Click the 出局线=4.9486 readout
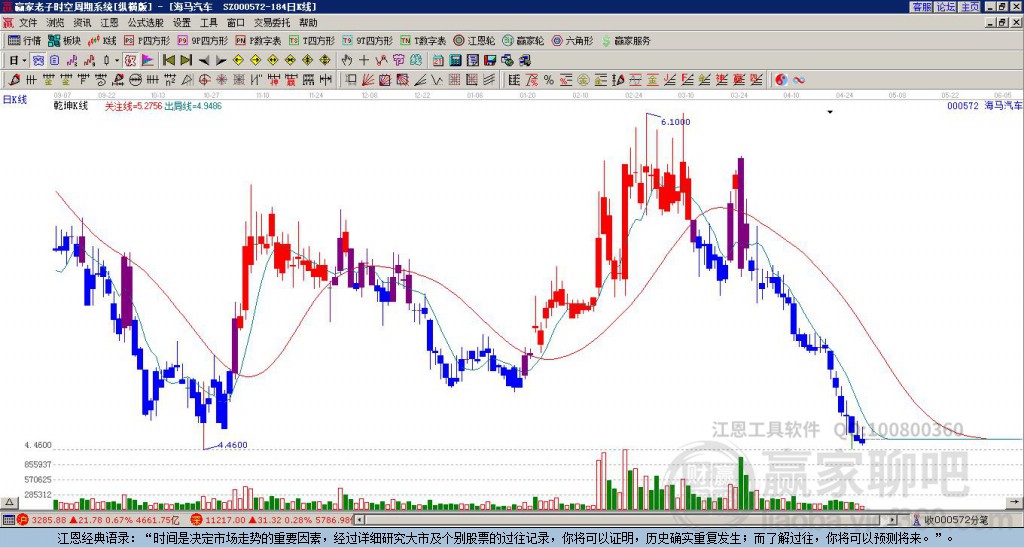The width and height of the screenshot is (1024, 548). 193,106
